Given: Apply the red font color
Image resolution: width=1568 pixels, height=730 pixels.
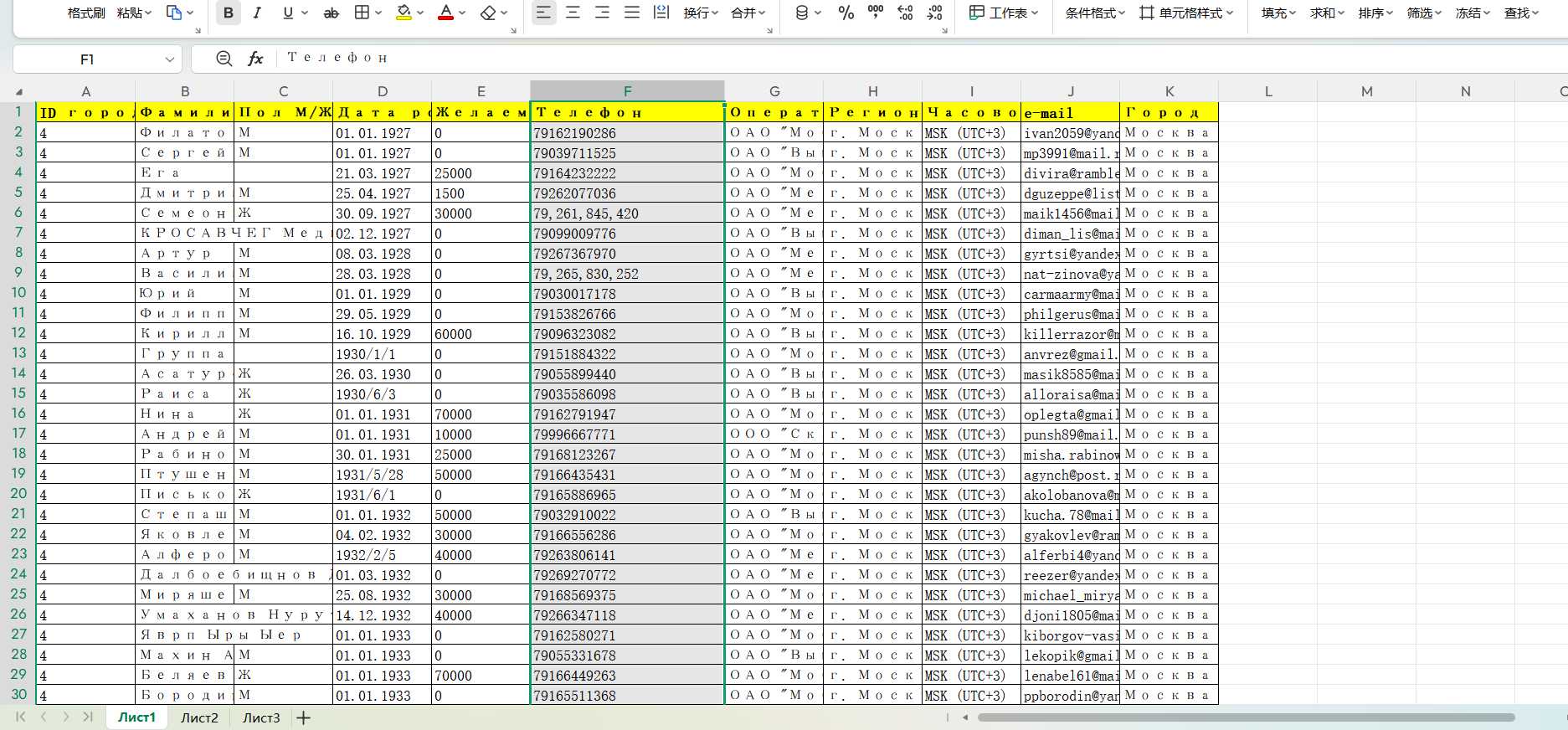Looking at the screenshot, I should 446,13.
